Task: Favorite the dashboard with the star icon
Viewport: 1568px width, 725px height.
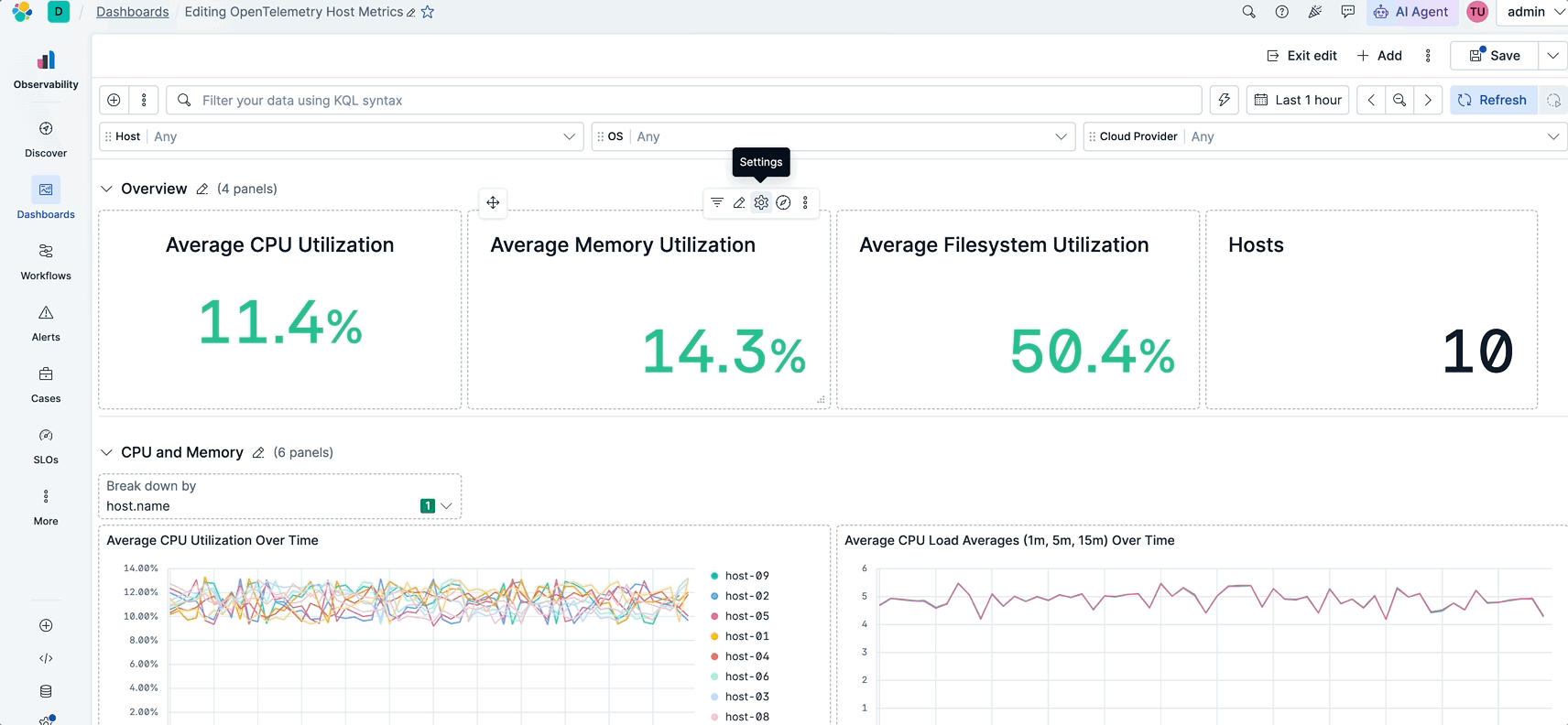Action: click(x=428, y=12)
